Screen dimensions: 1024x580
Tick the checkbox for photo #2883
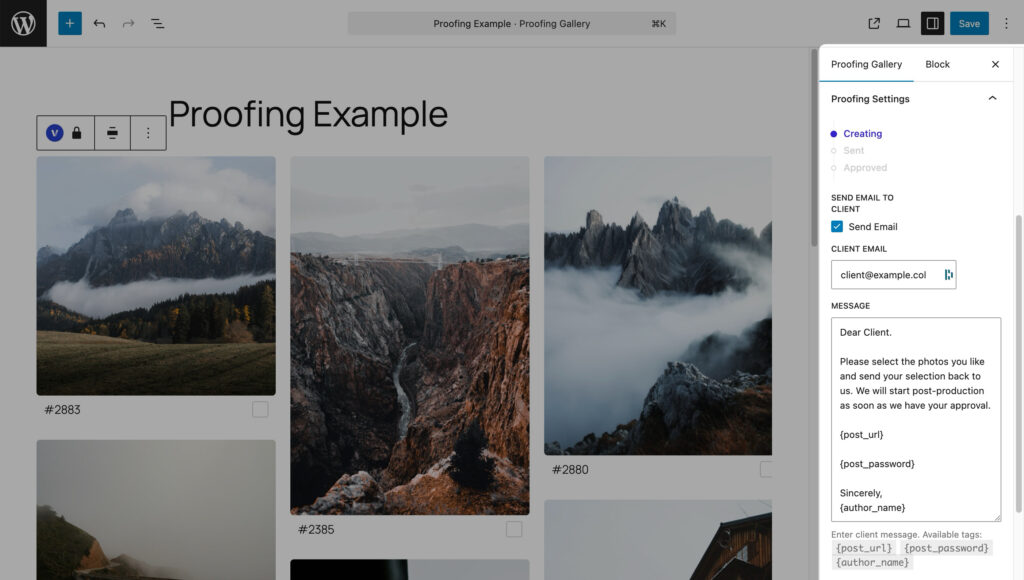click(x=260, y=409)
